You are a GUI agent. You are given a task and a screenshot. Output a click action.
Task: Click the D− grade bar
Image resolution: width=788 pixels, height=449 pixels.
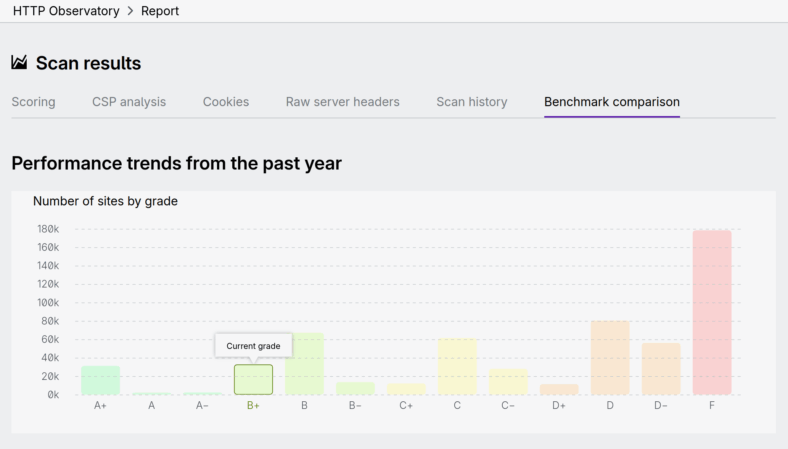pos(661,369)
